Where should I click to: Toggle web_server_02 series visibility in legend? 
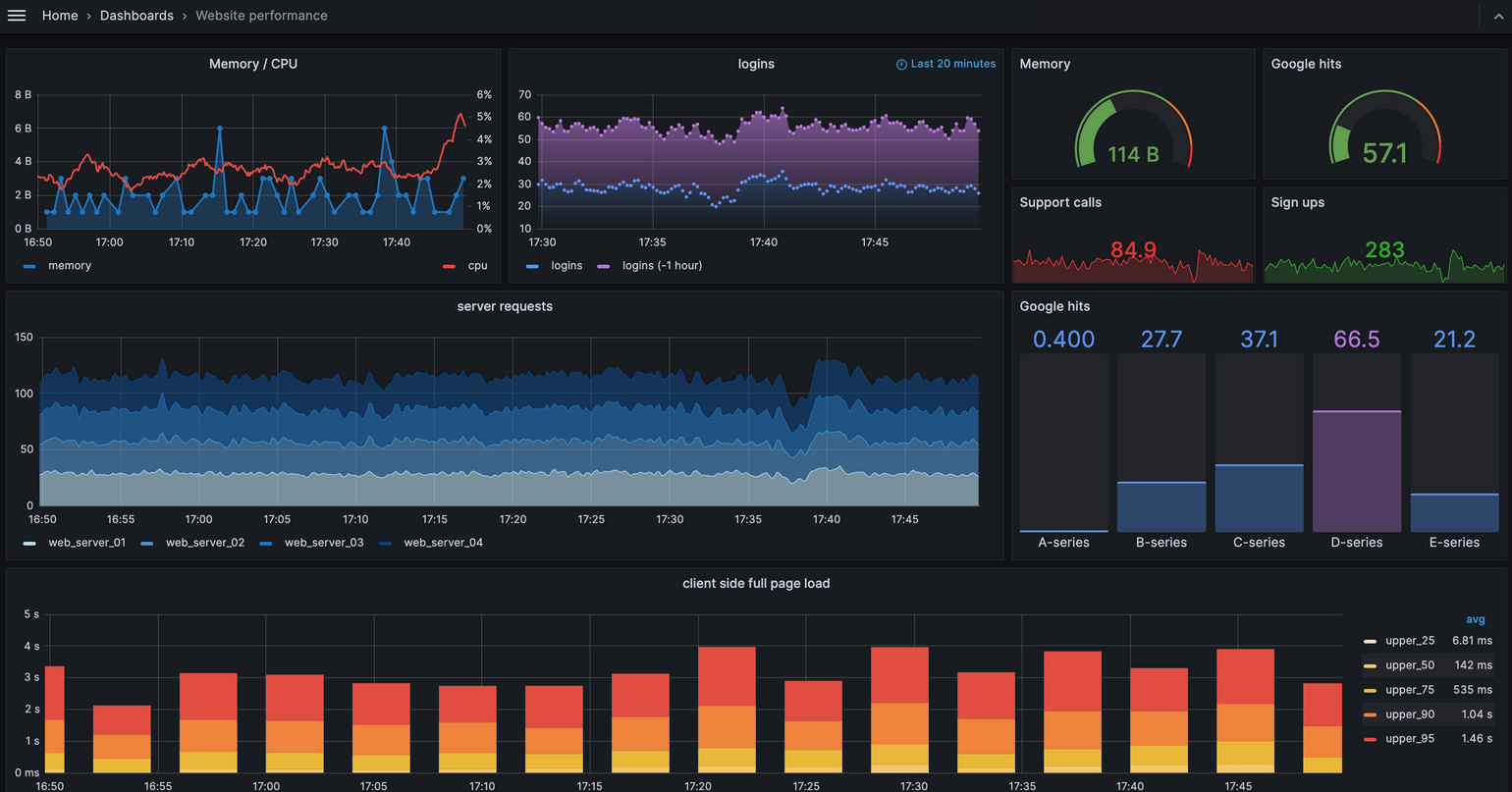click(x=204, y=543)
